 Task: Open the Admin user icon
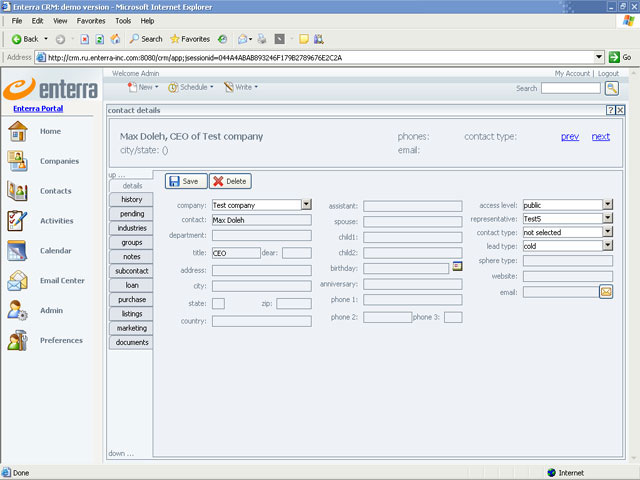tap(18, 310)
